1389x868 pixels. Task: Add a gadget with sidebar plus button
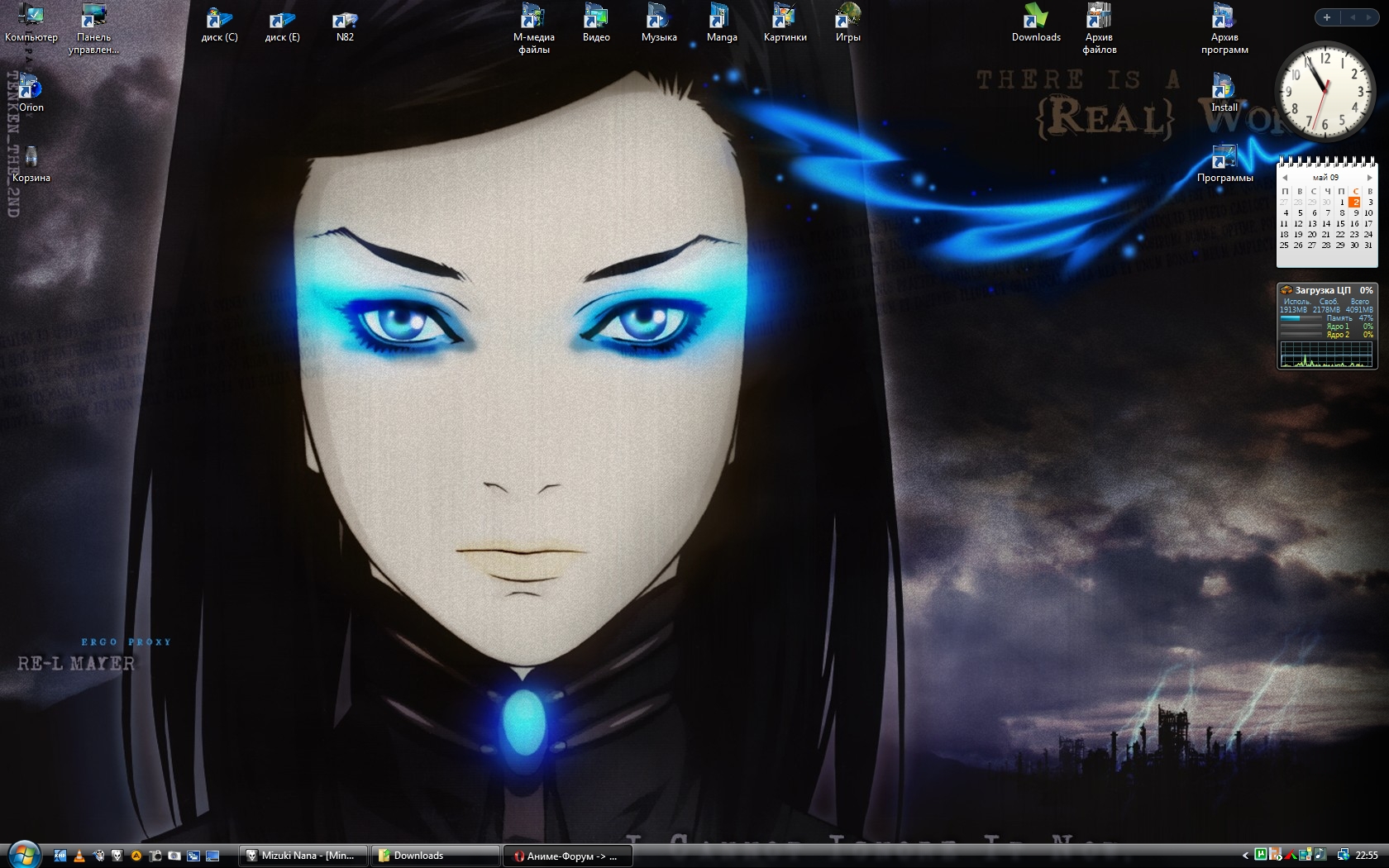1327,17
